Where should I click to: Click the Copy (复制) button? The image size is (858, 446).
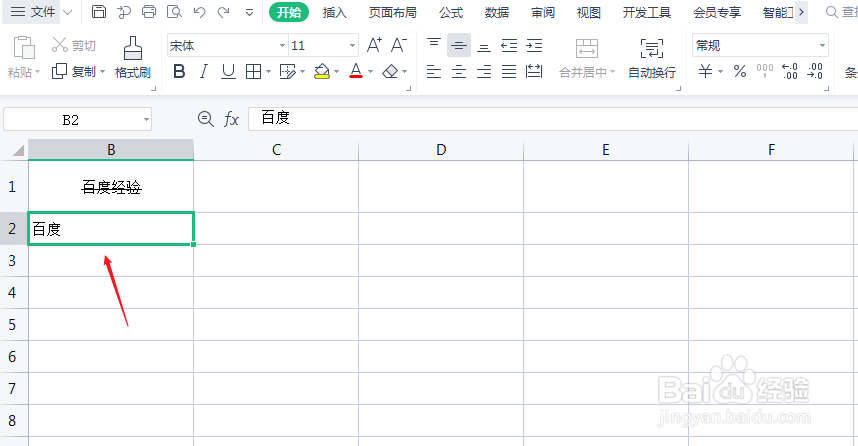click(x=77, y=72)
